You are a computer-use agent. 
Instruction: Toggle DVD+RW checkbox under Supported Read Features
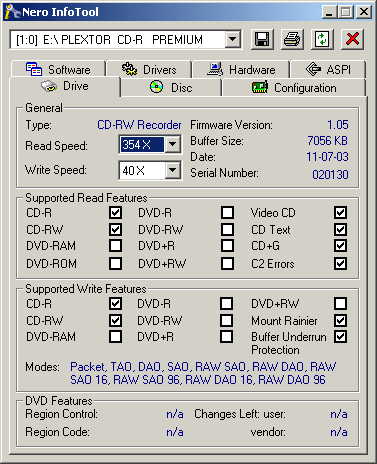coord(227,263)
